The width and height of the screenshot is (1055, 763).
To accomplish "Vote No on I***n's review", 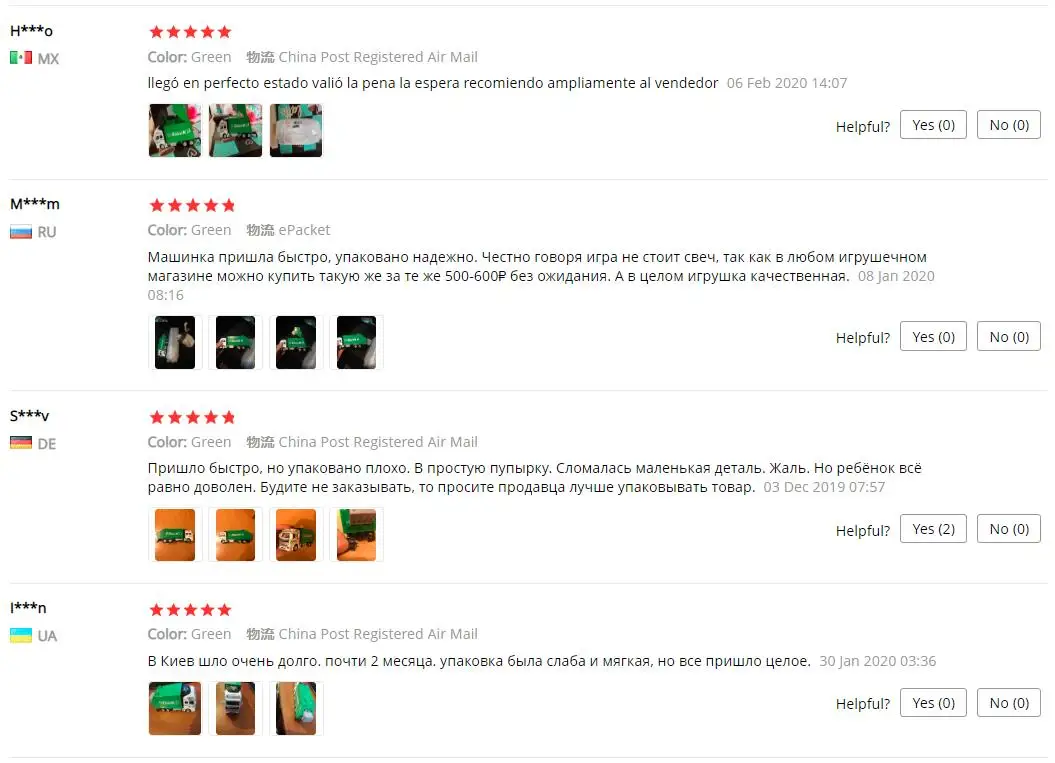I will (x=1009, y=703).
